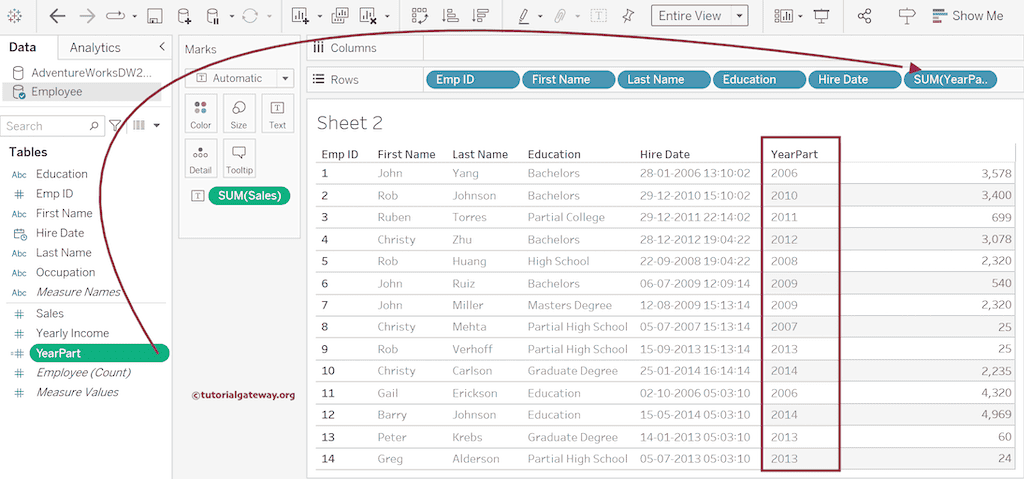Expand the view-as list dropdown arrow in Data pane
This screenshot has height=479, width=1024.
tap(157, 125)
